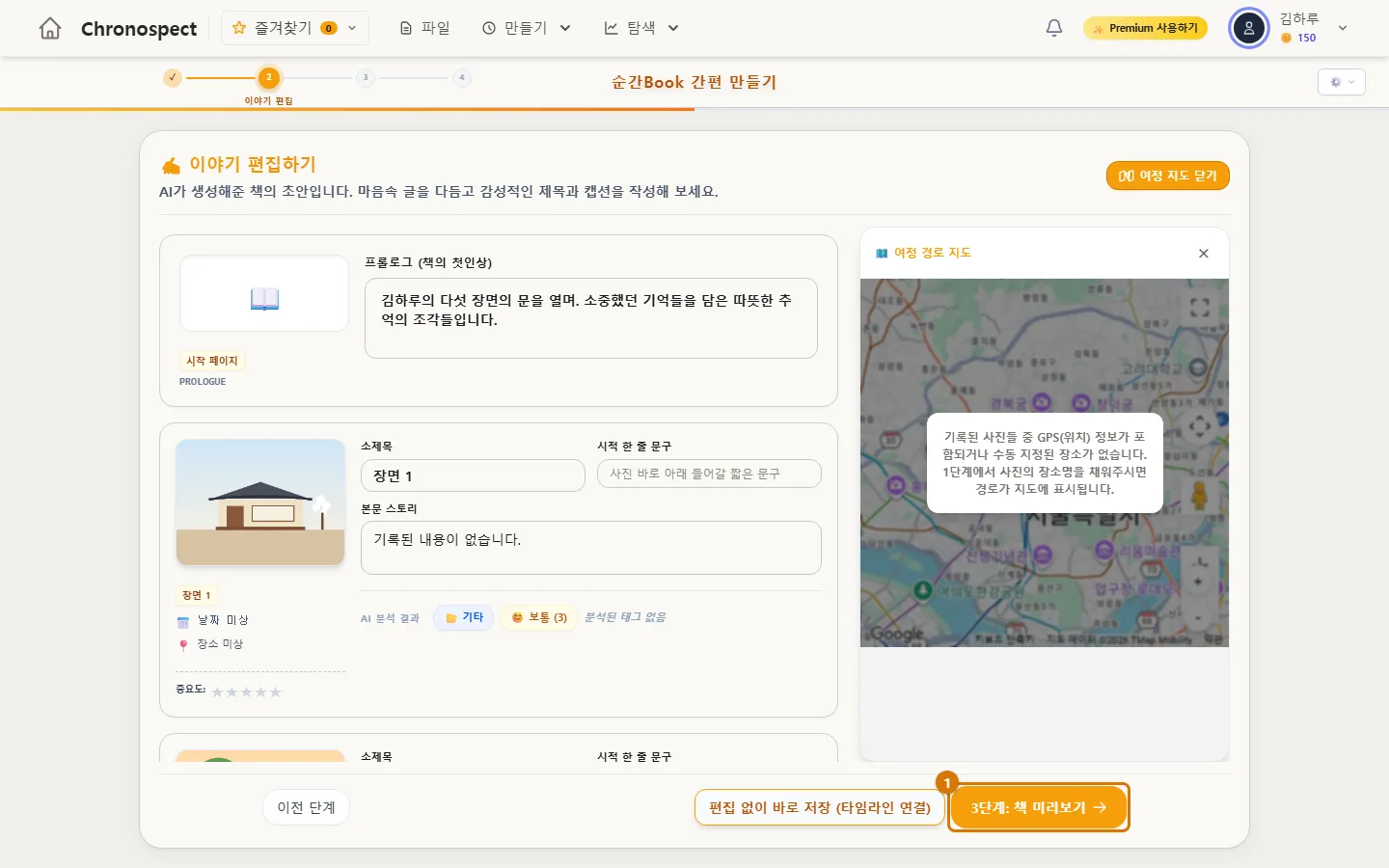This screenshot has width=1389, height=868.
Task: Click the 창덕궁 camera marker on the map
Action: (x=1081, y=402)
